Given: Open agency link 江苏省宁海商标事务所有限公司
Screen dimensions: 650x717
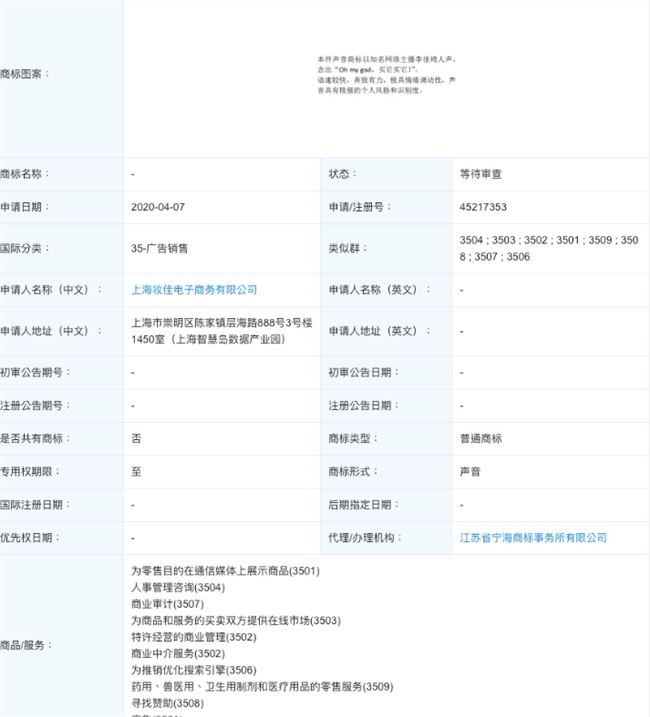Looking at the screenshot, I should click(533, 538).
